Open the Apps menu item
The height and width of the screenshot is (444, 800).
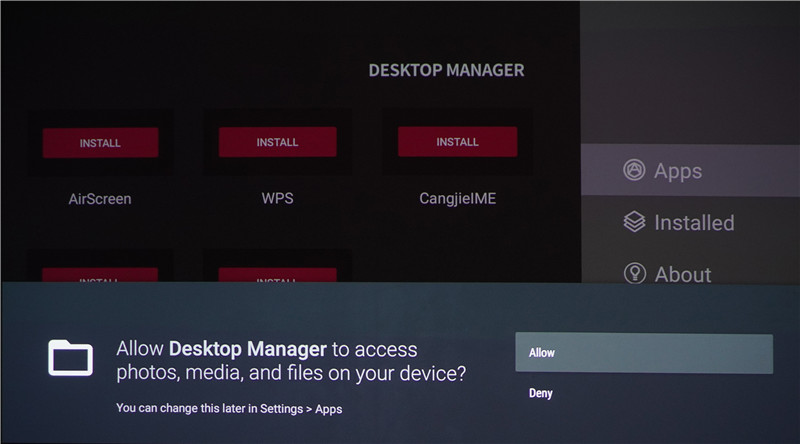(690, 170)
